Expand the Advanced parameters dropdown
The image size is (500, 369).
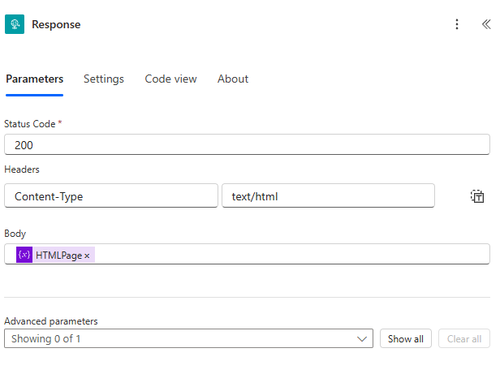tap(189, 339)
